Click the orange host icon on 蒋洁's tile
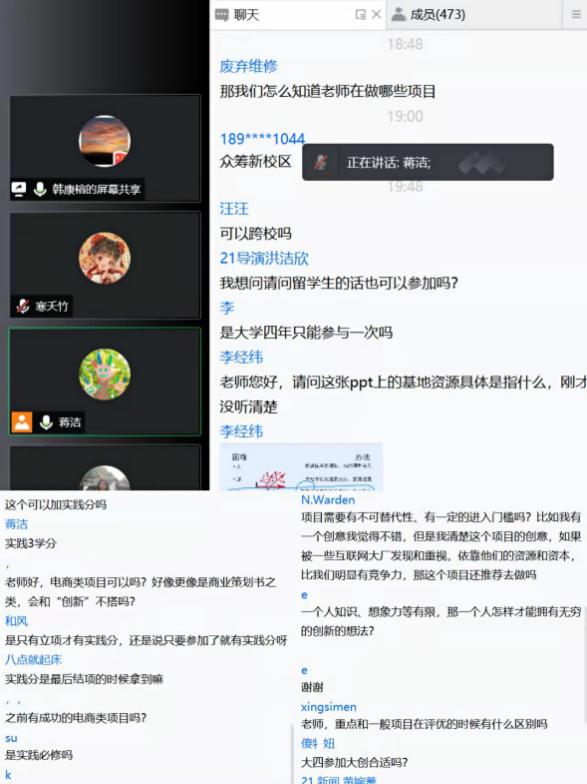Image resolution: width=587 pixels, height=784 pixels. (22, 422)
